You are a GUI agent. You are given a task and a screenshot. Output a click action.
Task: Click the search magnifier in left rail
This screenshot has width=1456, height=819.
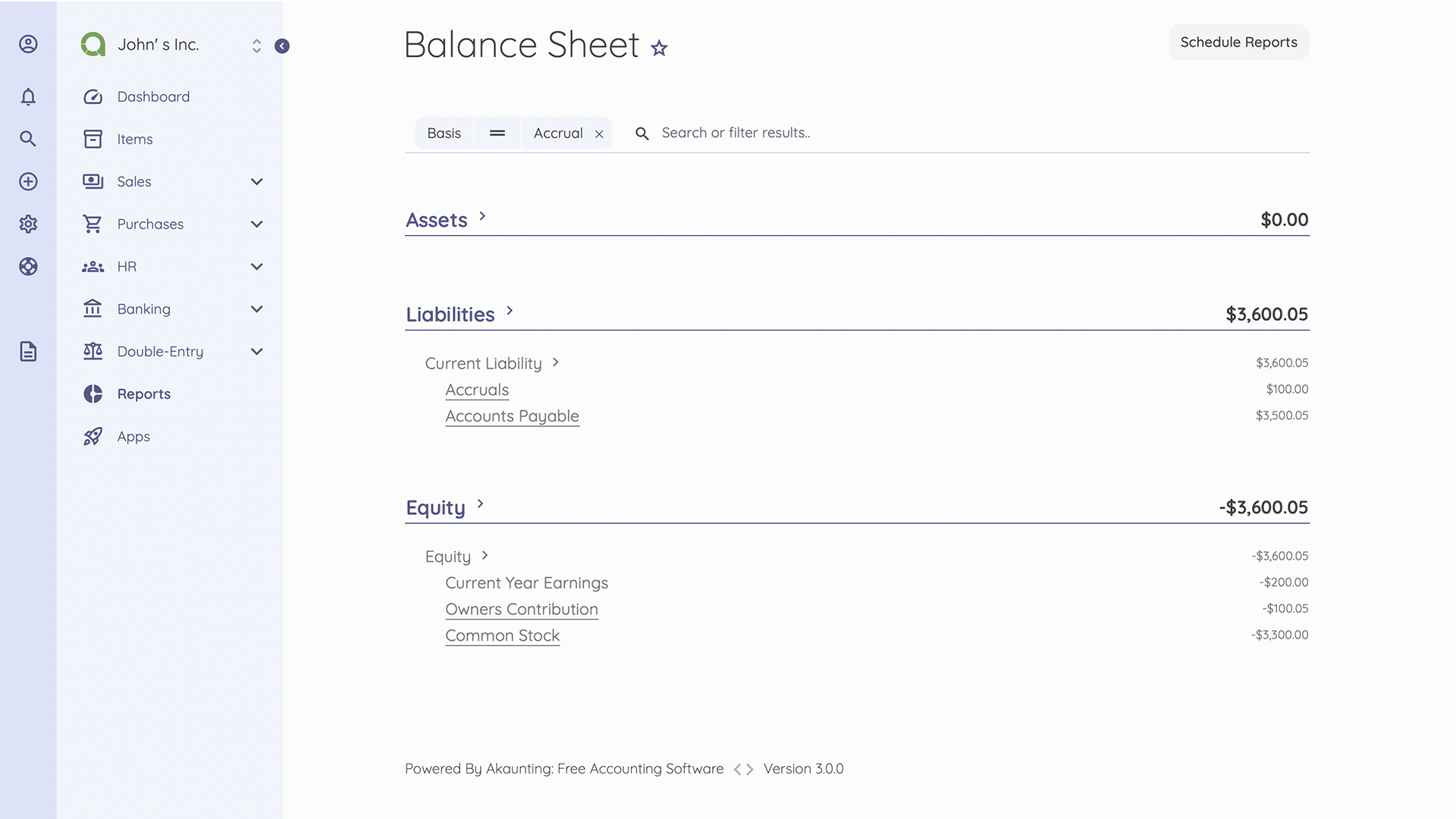point(28,139)
